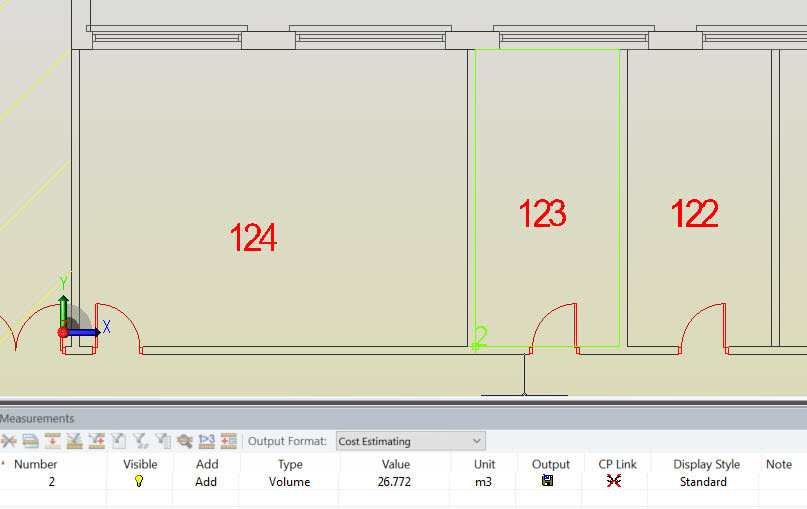Click the broken CP Link icon in row 2
The width and height of the screenshot is (807, 509).
pos(613,481)
